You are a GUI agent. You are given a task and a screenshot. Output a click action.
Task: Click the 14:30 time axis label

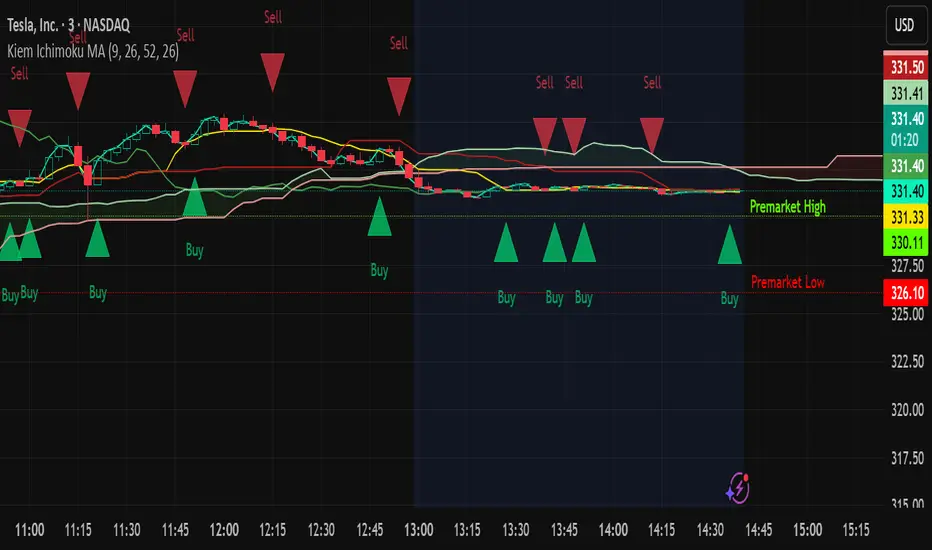[710, 529]
